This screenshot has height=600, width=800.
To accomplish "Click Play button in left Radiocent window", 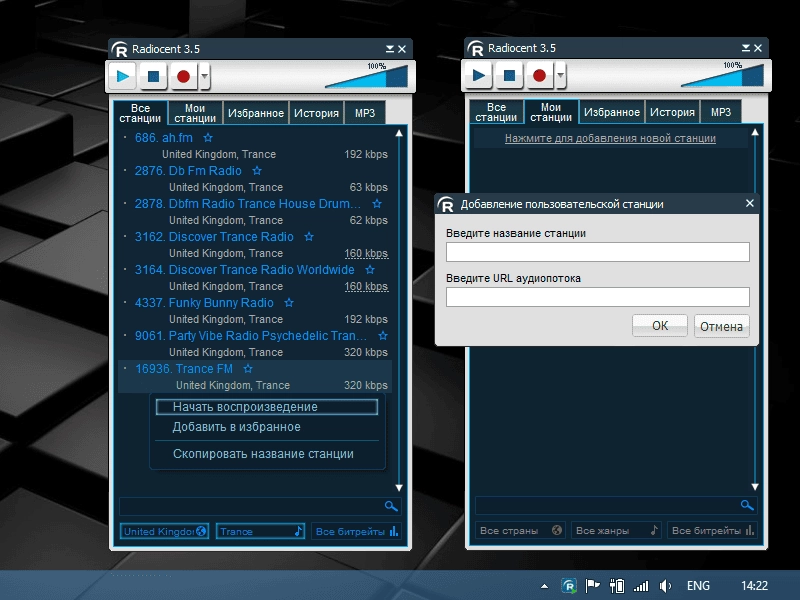I will point(122,77).
